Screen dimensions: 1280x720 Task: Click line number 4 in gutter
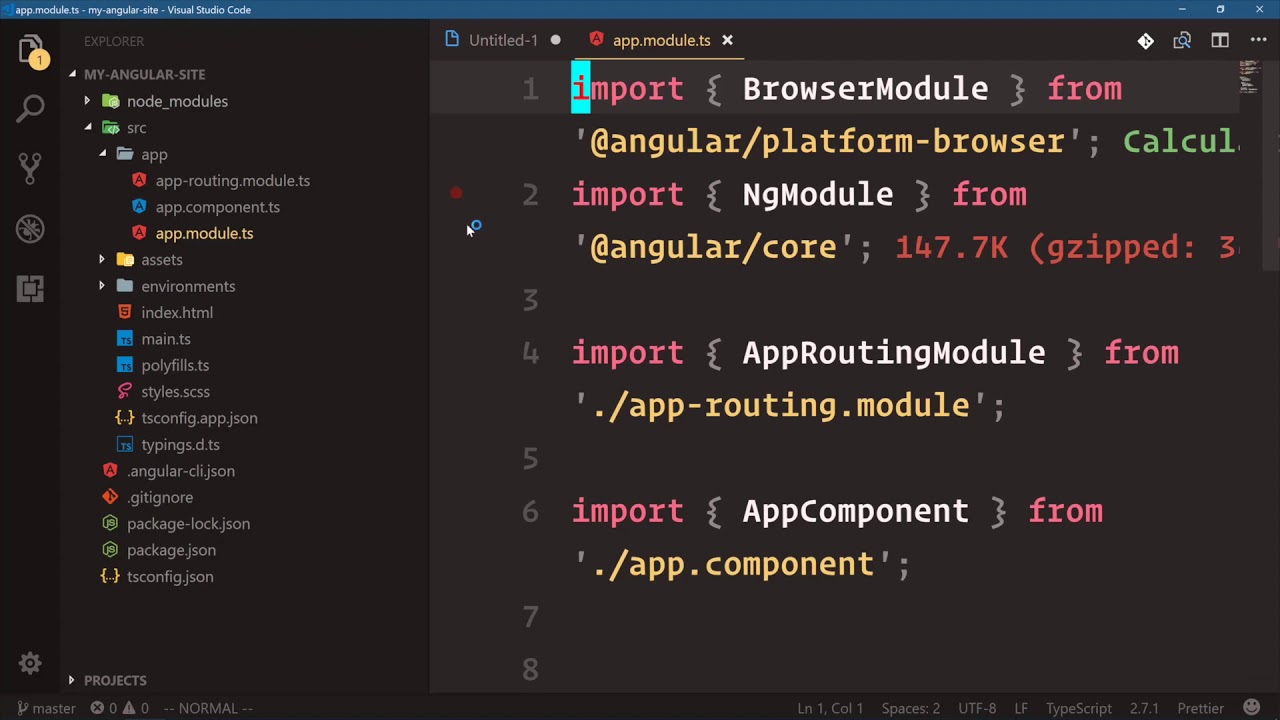pos(530,352)
